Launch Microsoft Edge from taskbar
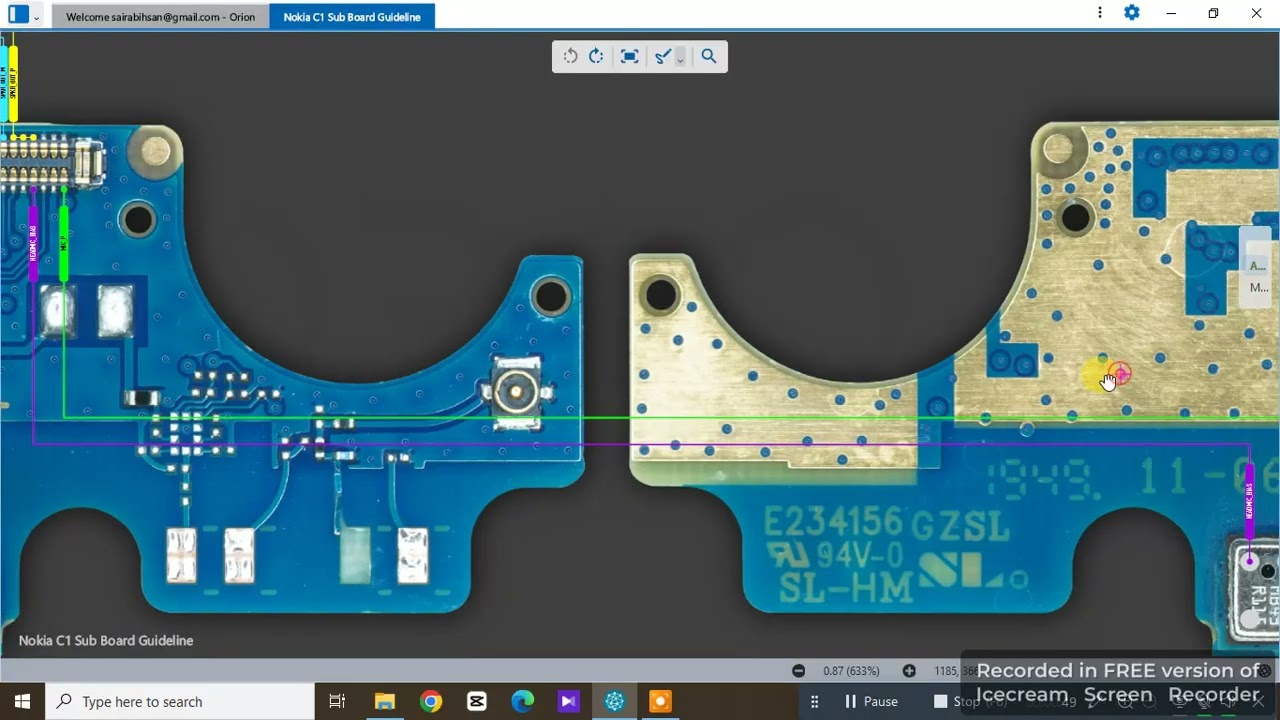The width and height of the screenshot is (1280, 720). click(523, 701)
